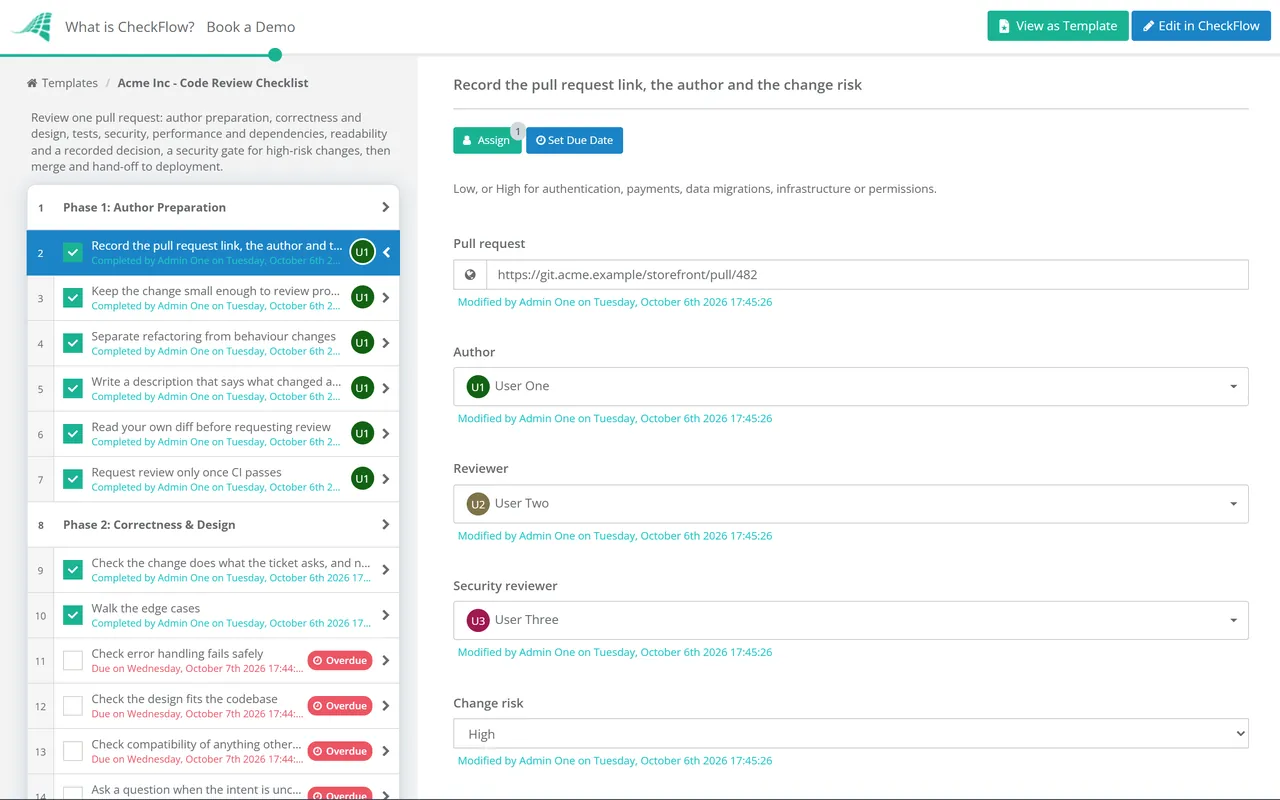1280x800 pixels.
Task: Open the Security reviewer dropdown
Action: (x=851, y=620)
